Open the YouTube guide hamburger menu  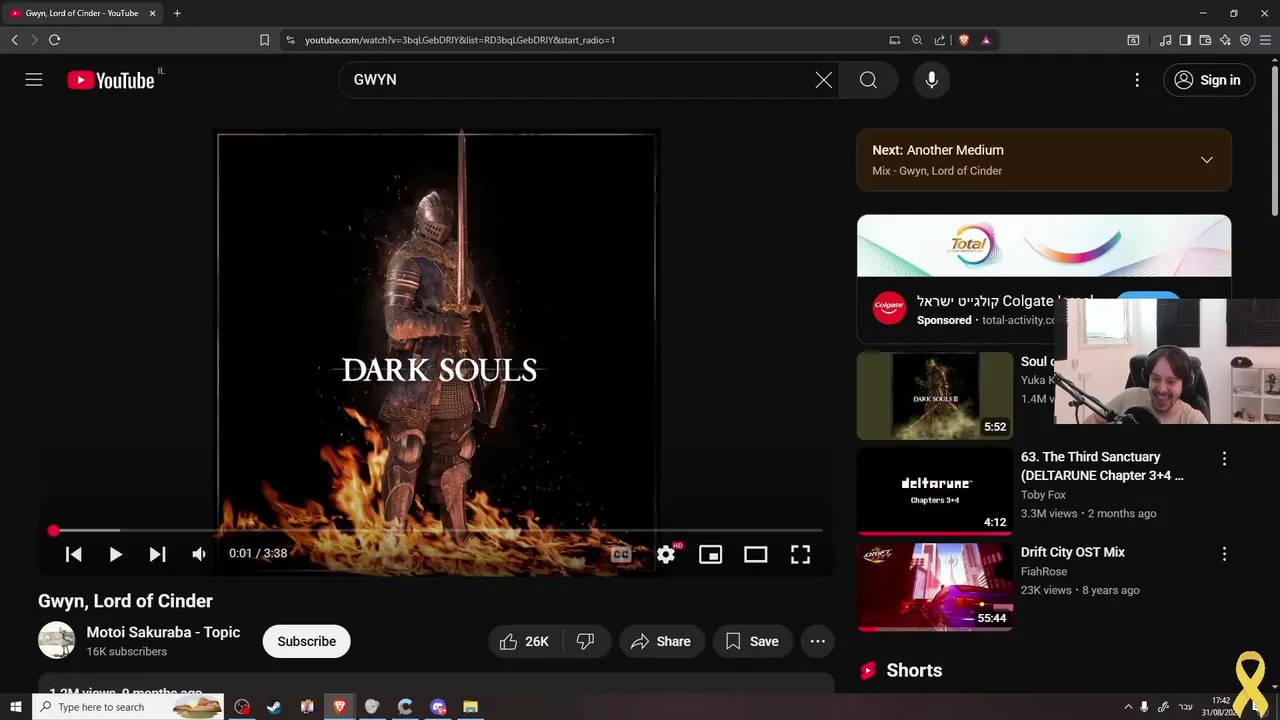coord(34,80)
